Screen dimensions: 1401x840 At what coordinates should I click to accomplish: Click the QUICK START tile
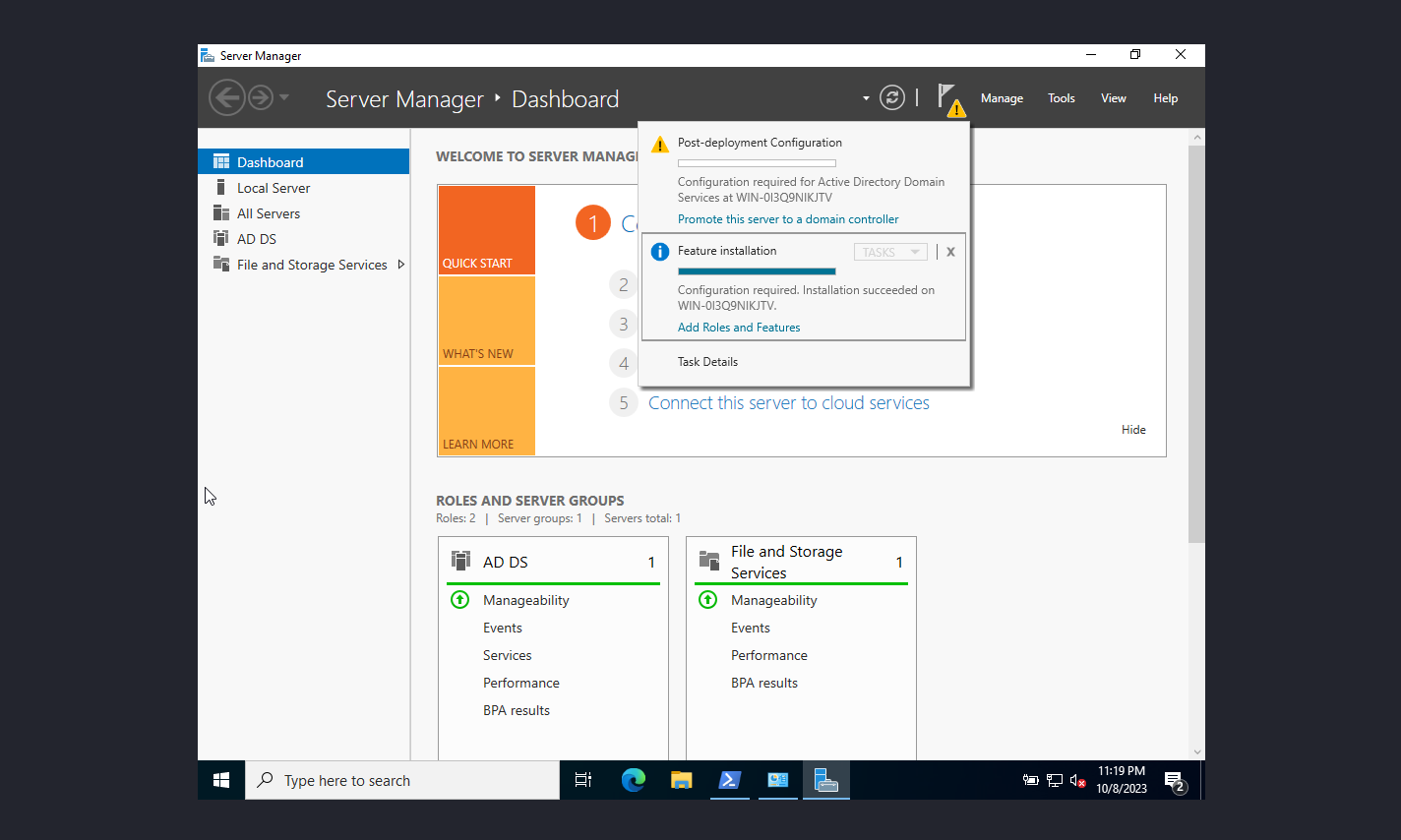(486, 230)
